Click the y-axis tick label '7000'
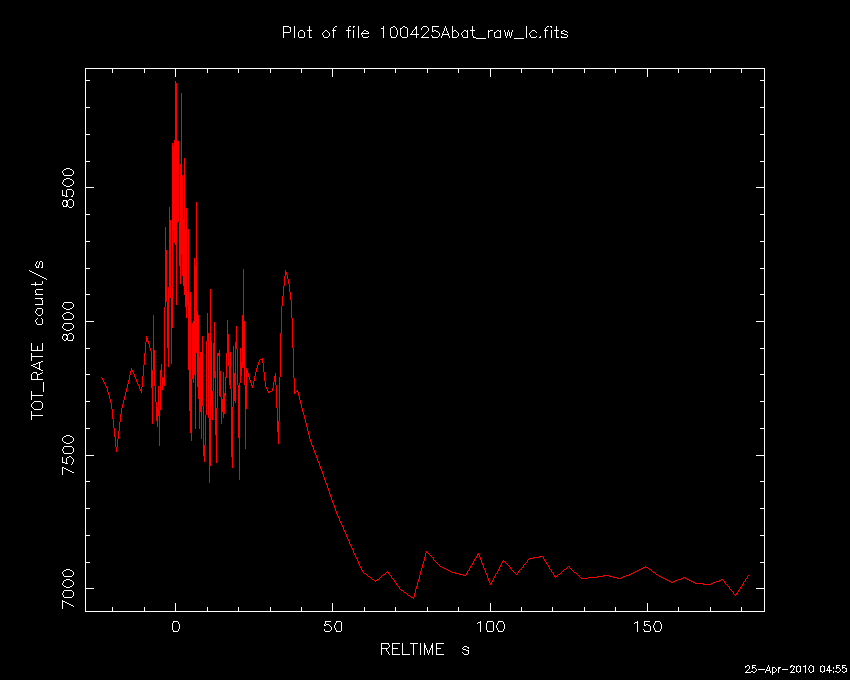The height and width of the screenshot is (680, 850). click(68, 589)
